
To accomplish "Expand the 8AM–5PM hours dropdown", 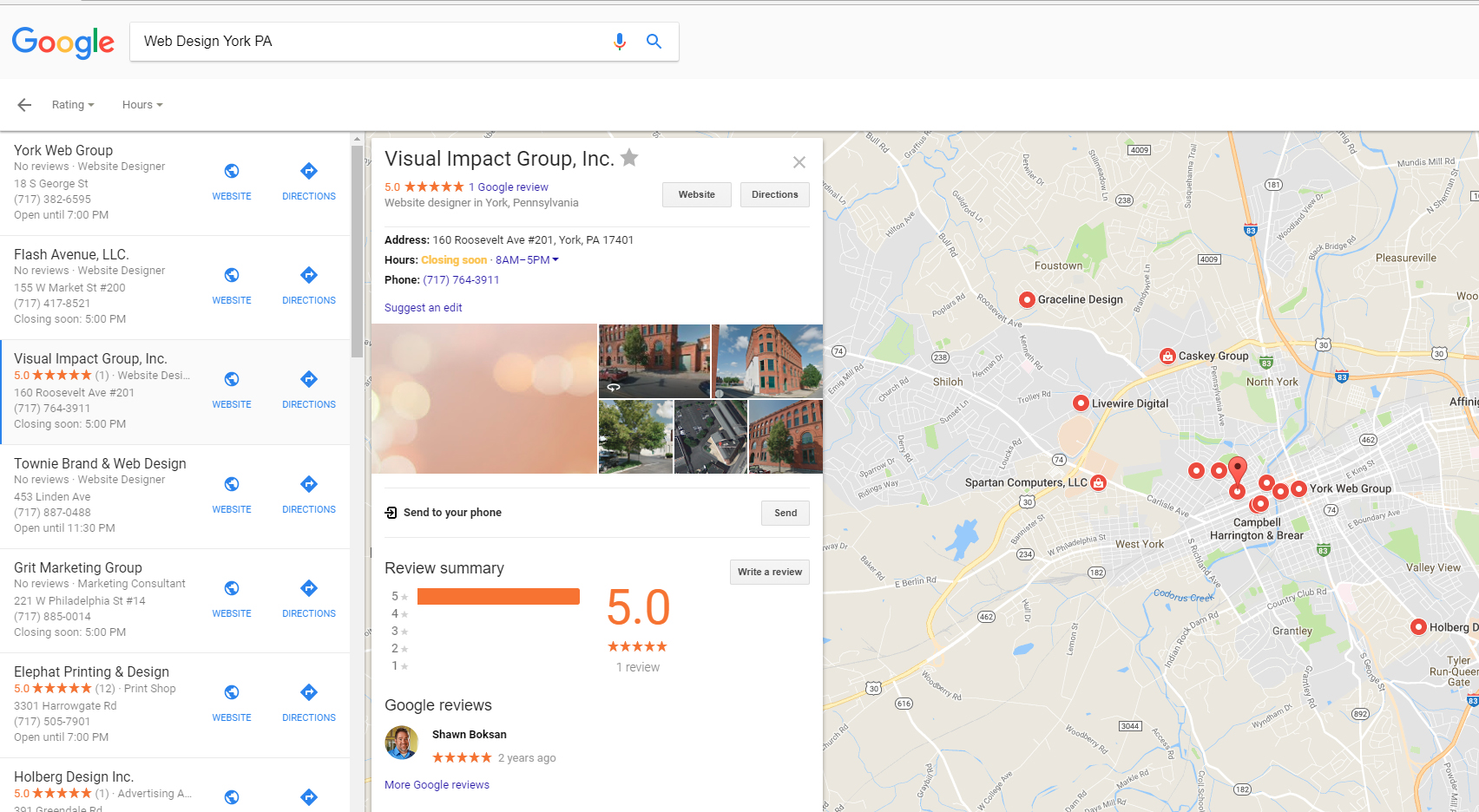I will click(527, 260).
